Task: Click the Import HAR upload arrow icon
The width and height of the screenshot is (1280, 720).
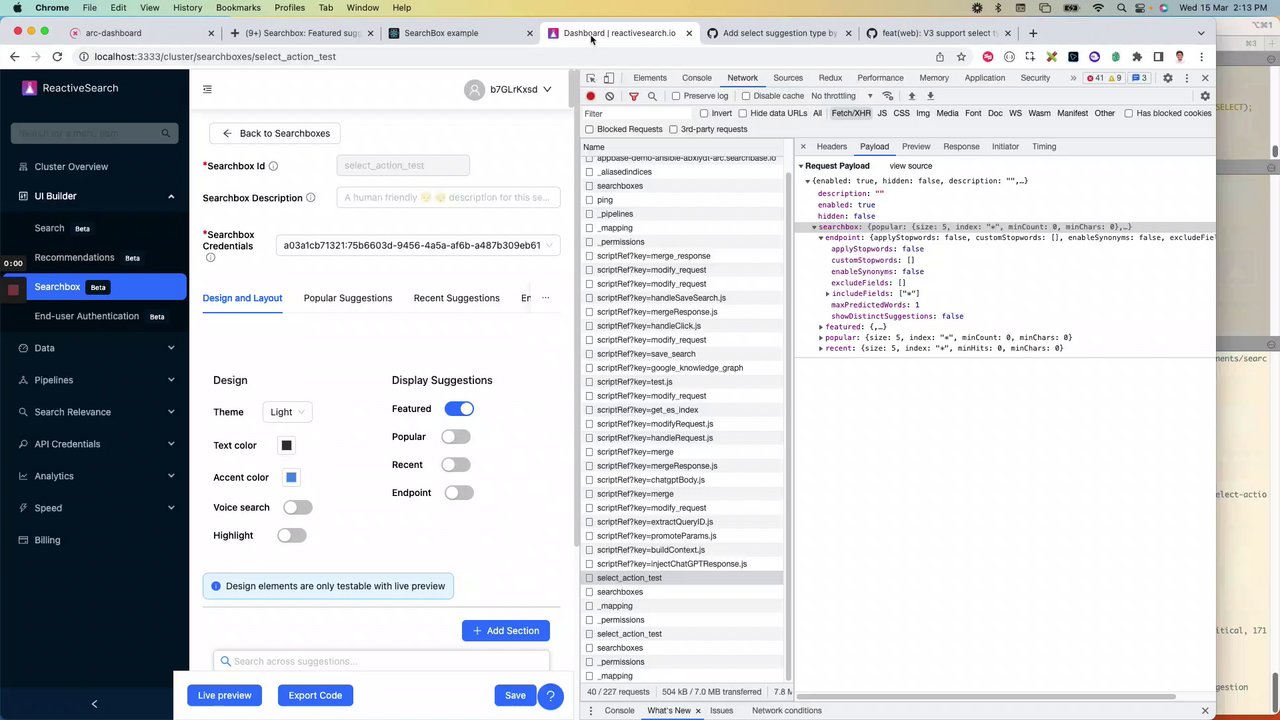Action: 911,96
